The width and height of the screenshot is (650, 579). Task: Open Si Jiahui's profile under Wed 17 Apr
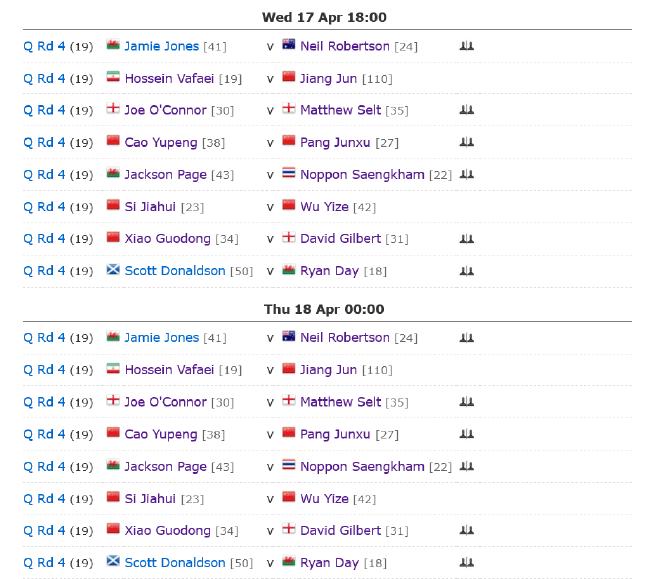point(150,206)
